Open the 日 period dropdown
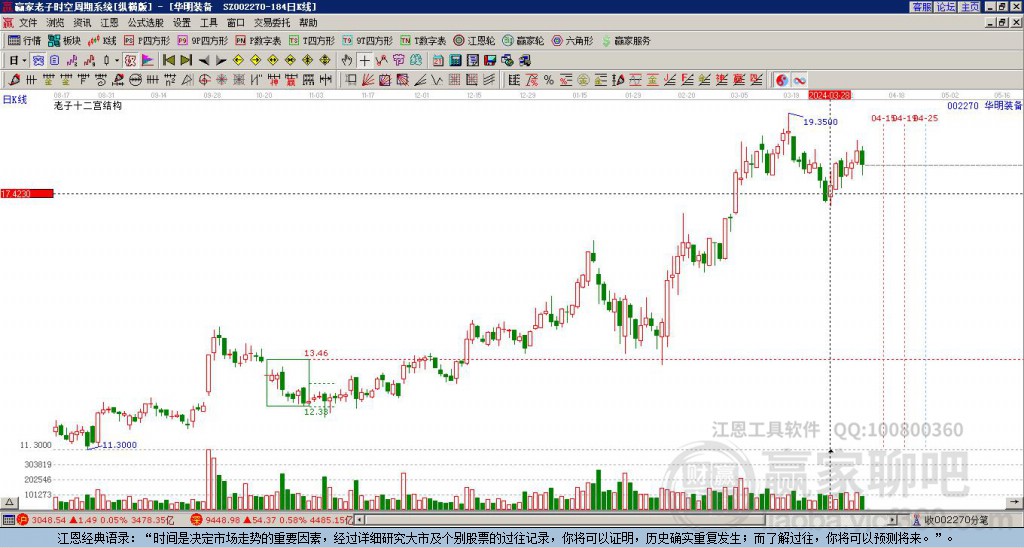Image resolution: width=1024 pixels, height=548 pixels. click(x=18, y=61)
